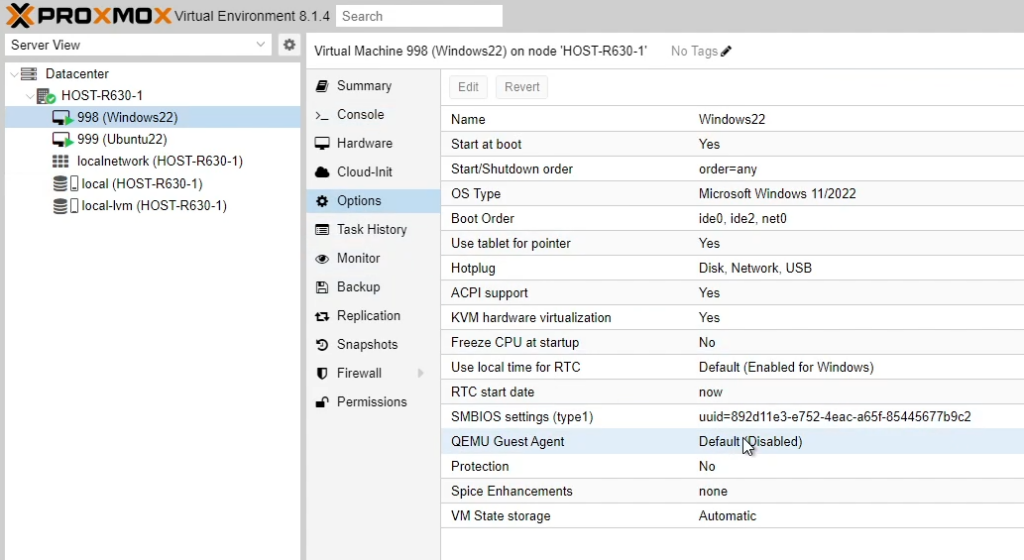Click the search input field
This screenshot has width=1024, height=560.
[419, 16]
